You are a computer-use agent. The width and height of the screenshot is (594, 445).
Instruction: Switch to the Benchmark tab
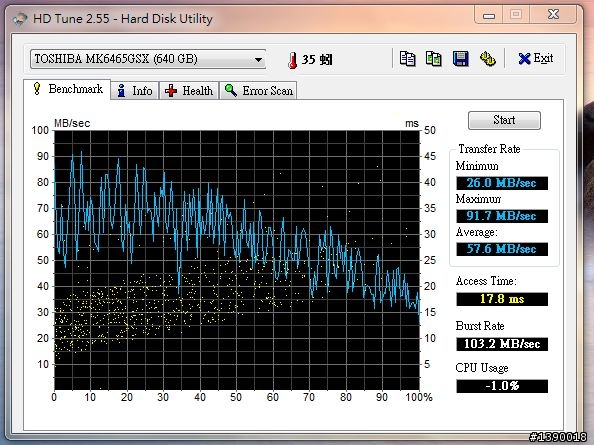click(x=67, y=89)
